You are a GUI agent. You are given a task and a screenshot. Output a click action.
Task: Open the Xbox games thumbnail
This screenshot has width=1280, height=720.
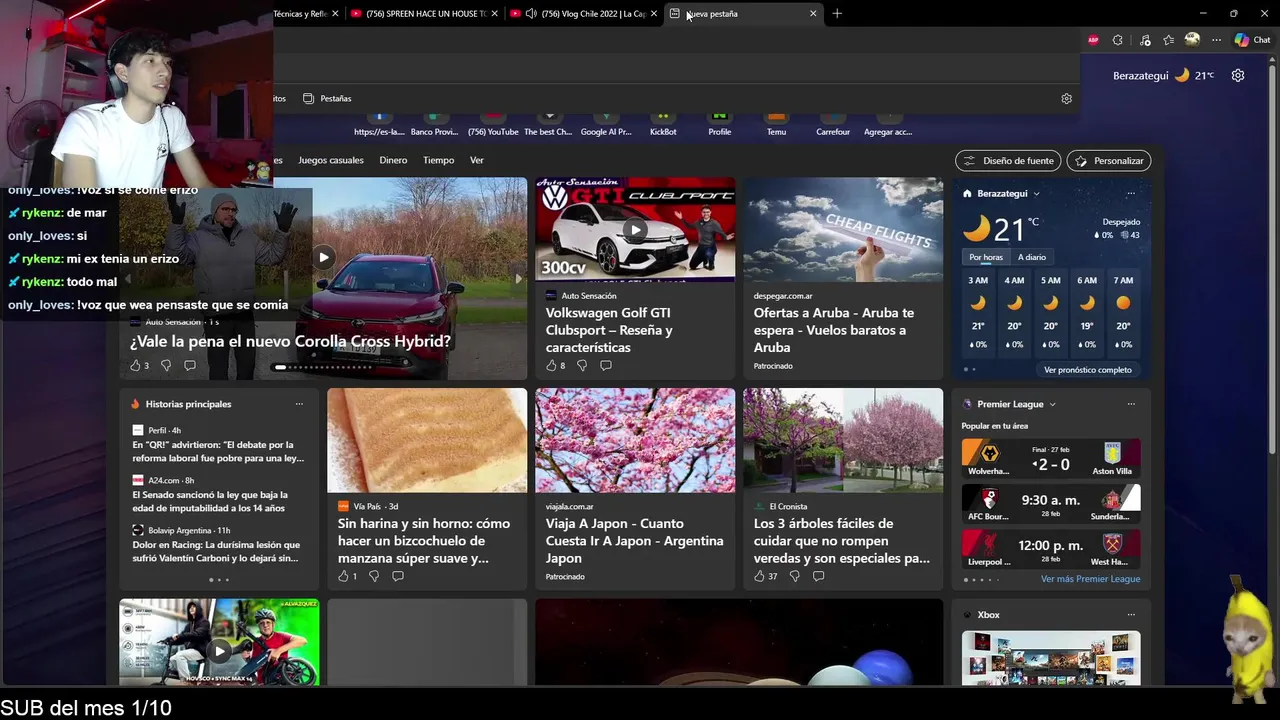click(x=1051, y=658)
